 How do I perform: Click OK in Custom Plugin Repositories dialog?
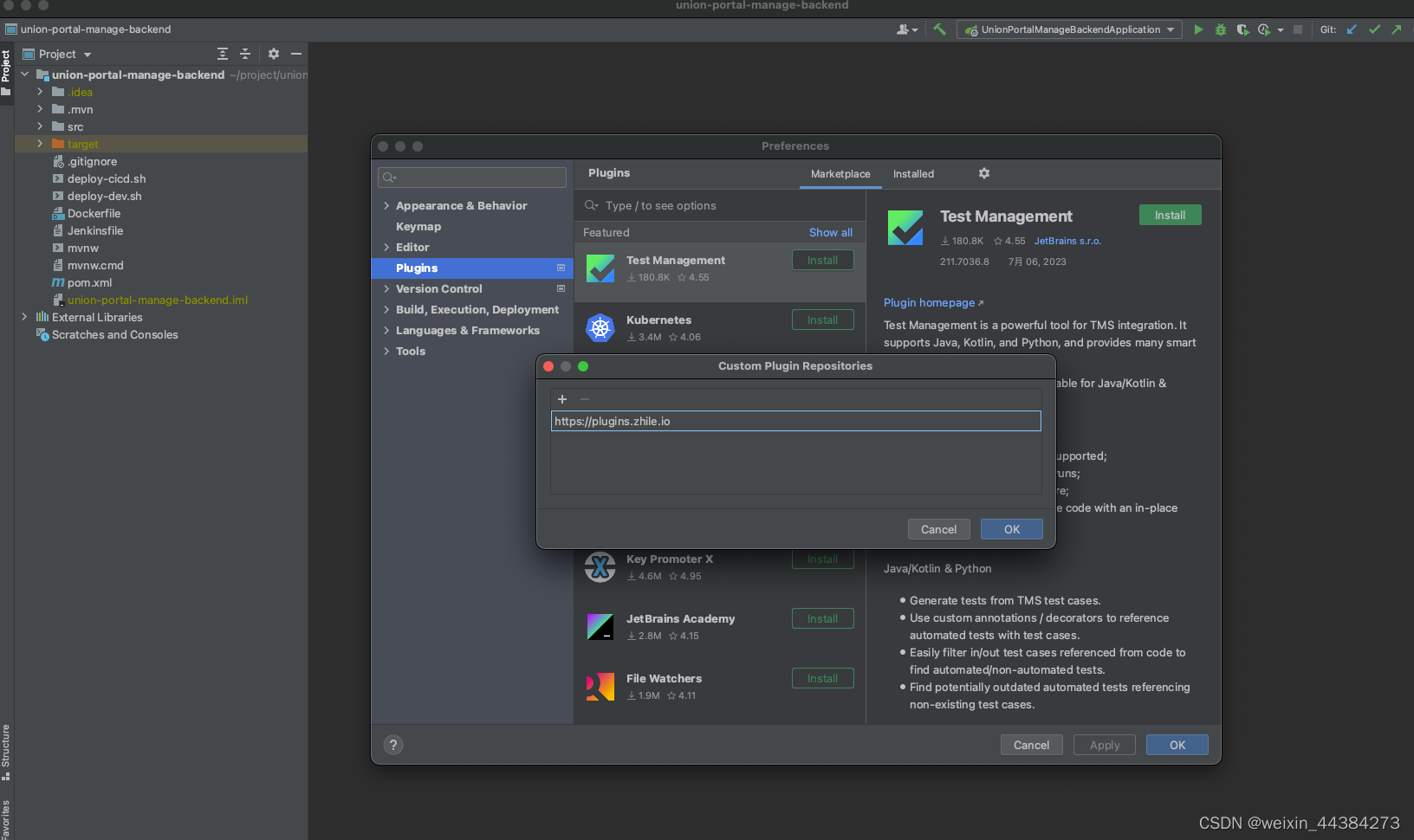click(1011, 529)
